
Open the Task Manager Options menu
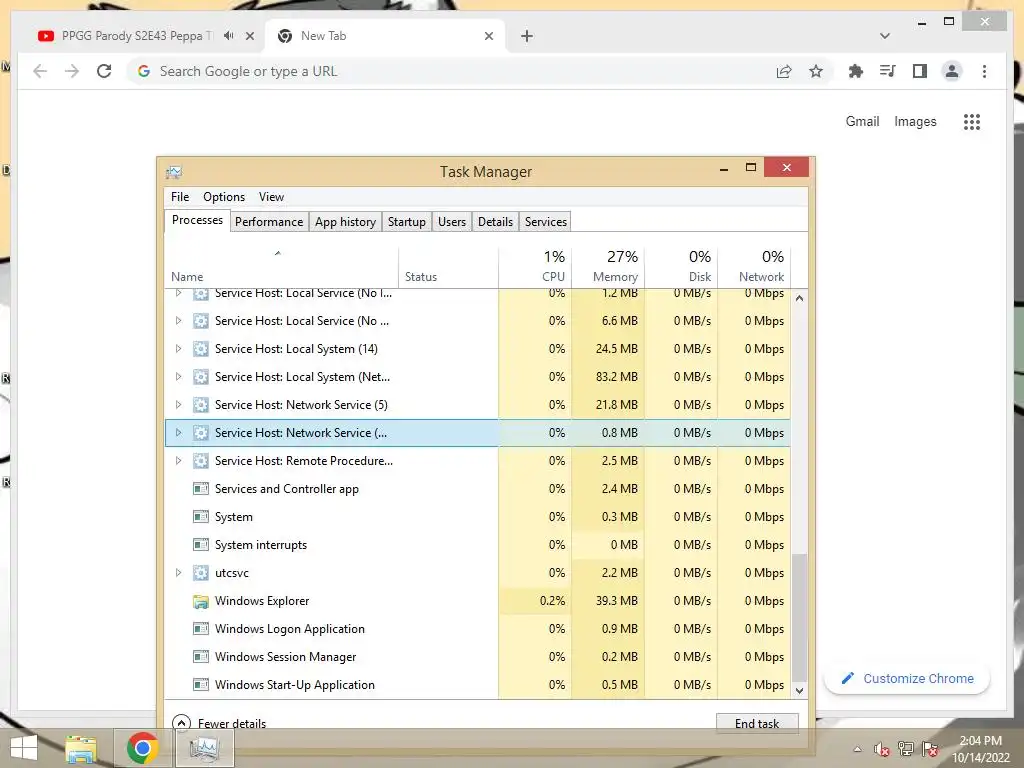[224, 197]
